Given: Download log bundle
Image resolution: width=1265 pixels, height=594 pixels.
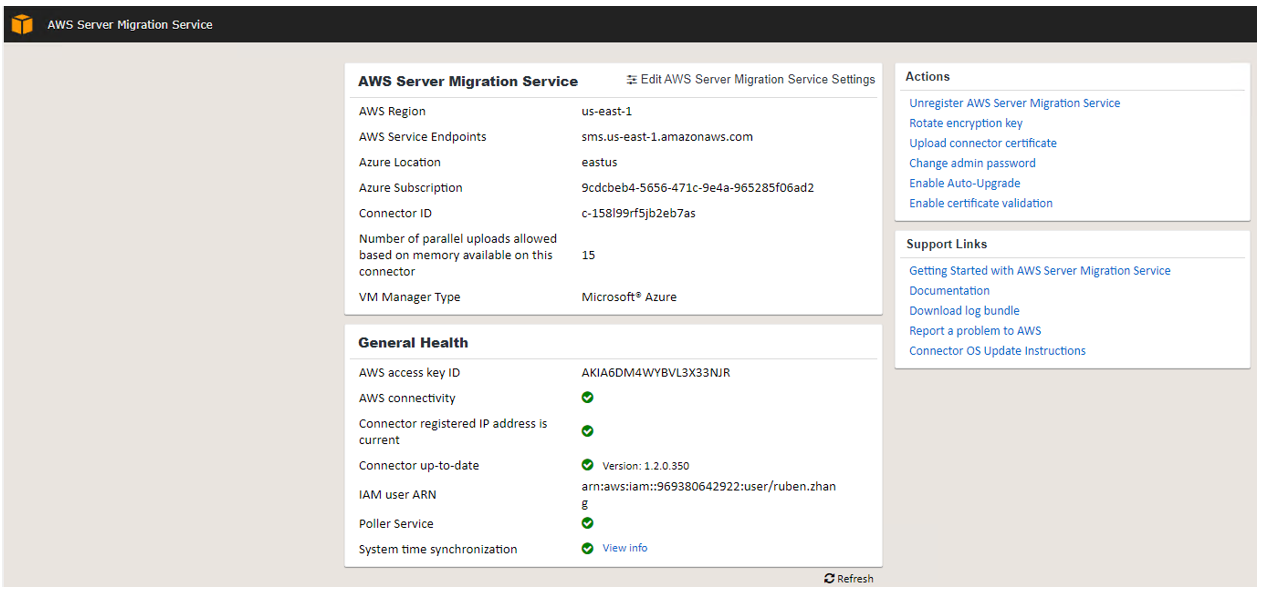Looking at the screenshot, I should click(x=964, y=311).
